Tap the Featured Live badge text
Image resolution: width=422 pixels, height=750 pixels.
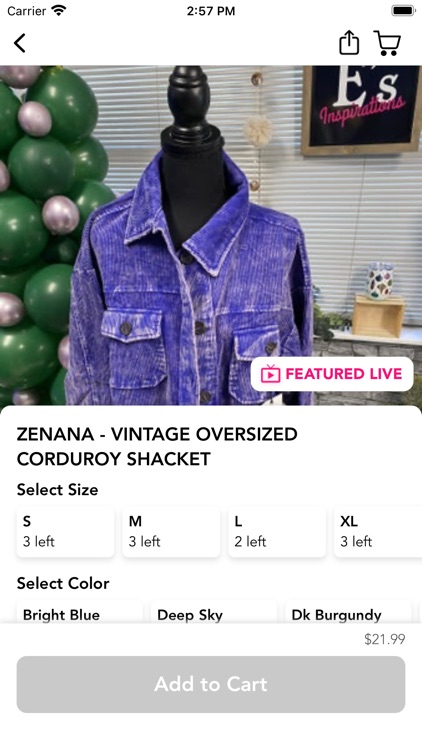344,374
